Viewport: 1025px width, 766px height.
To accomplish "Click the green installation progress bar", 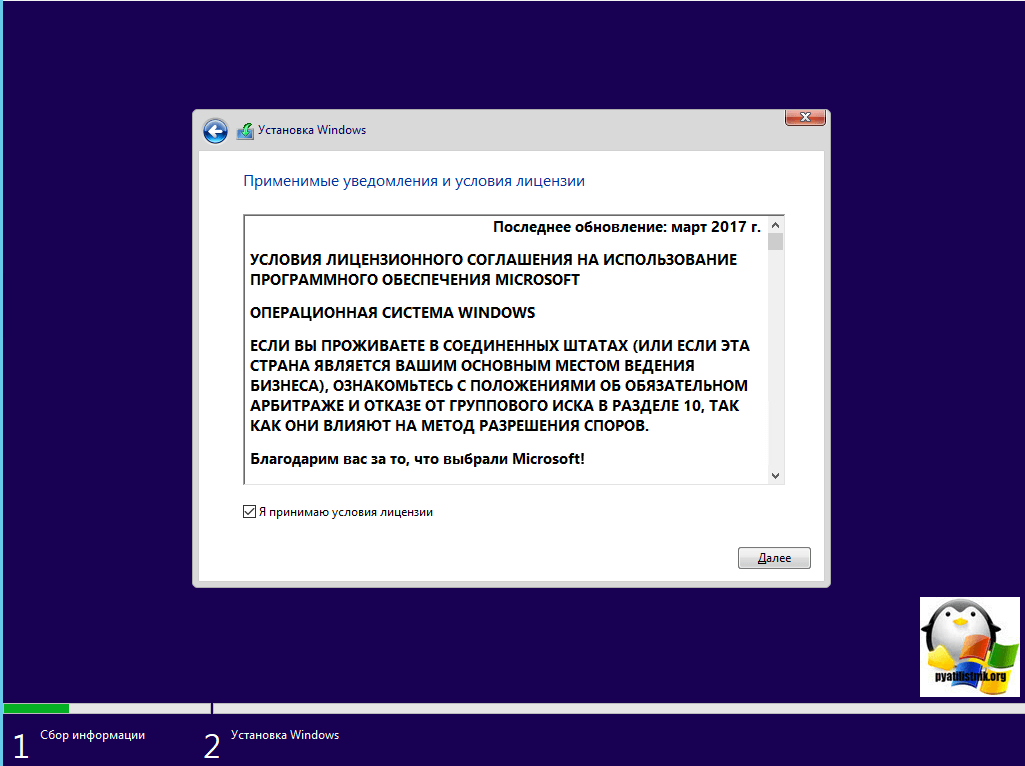I will (x=36, y=708).
